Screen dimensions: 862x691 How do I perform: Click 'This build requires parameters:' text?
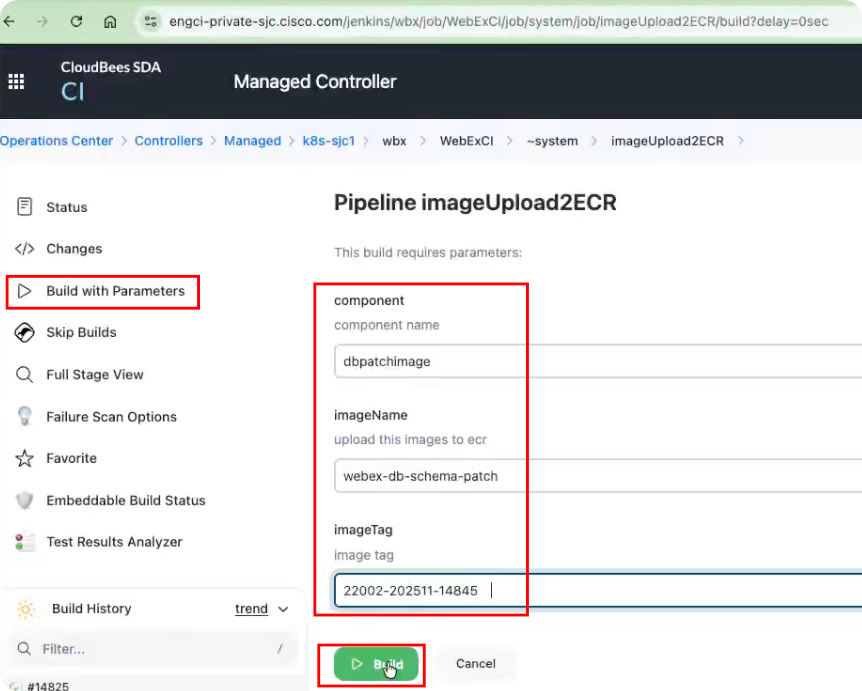point(428,252)
